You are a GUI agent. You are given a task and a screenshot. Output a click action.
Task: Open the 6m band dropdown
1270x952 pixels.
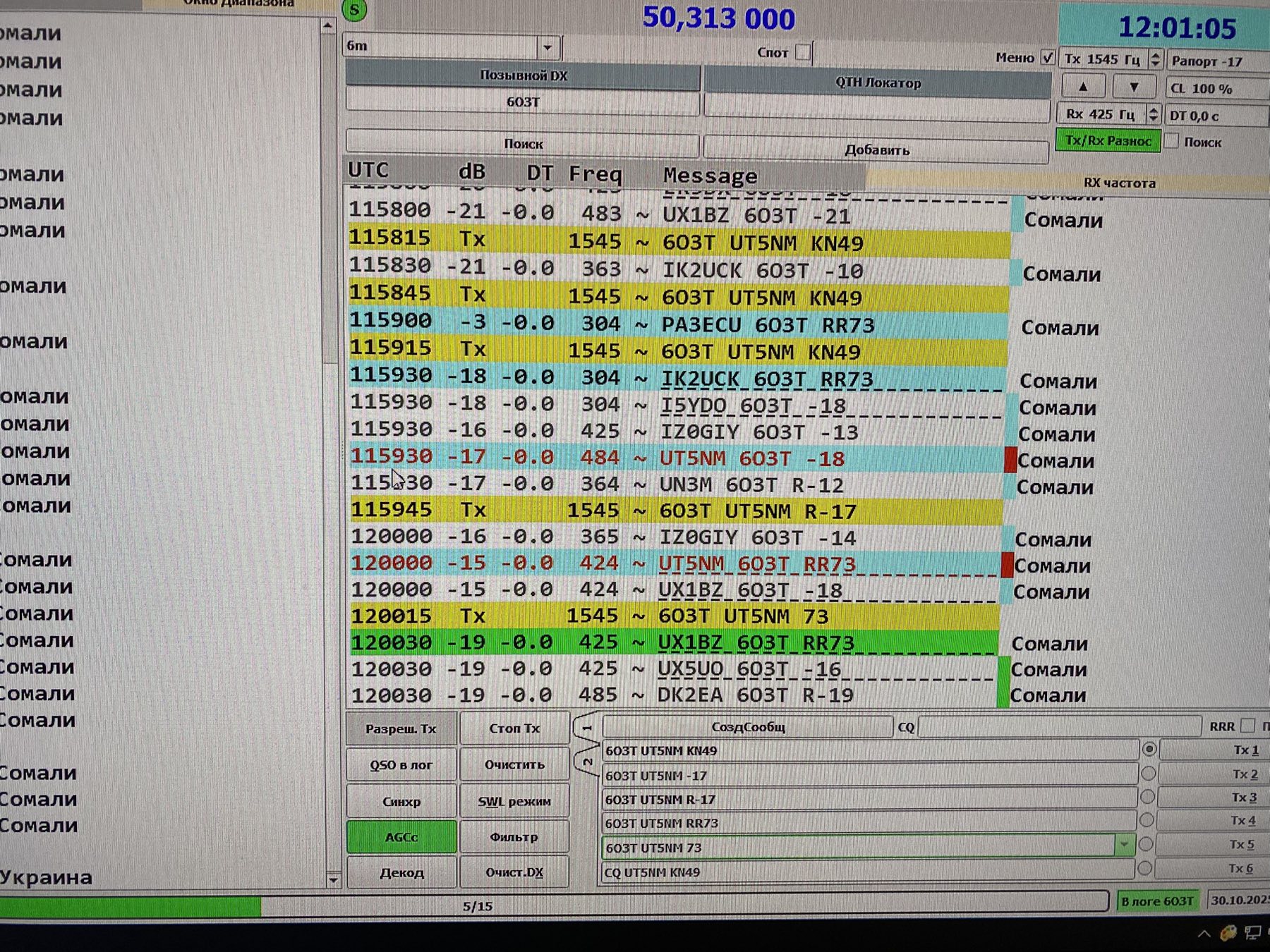[x=547, y=48]
